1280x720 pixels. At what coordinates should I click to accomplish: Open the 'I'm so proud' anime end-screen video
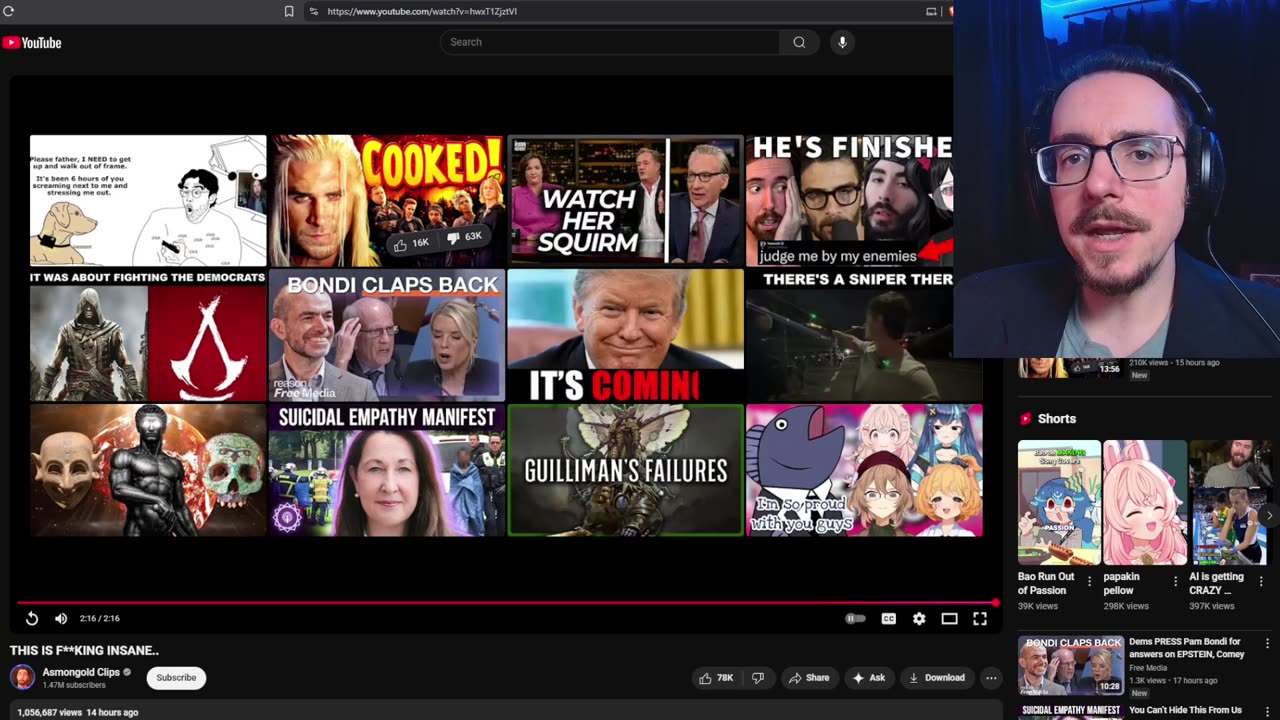(864, 470)
